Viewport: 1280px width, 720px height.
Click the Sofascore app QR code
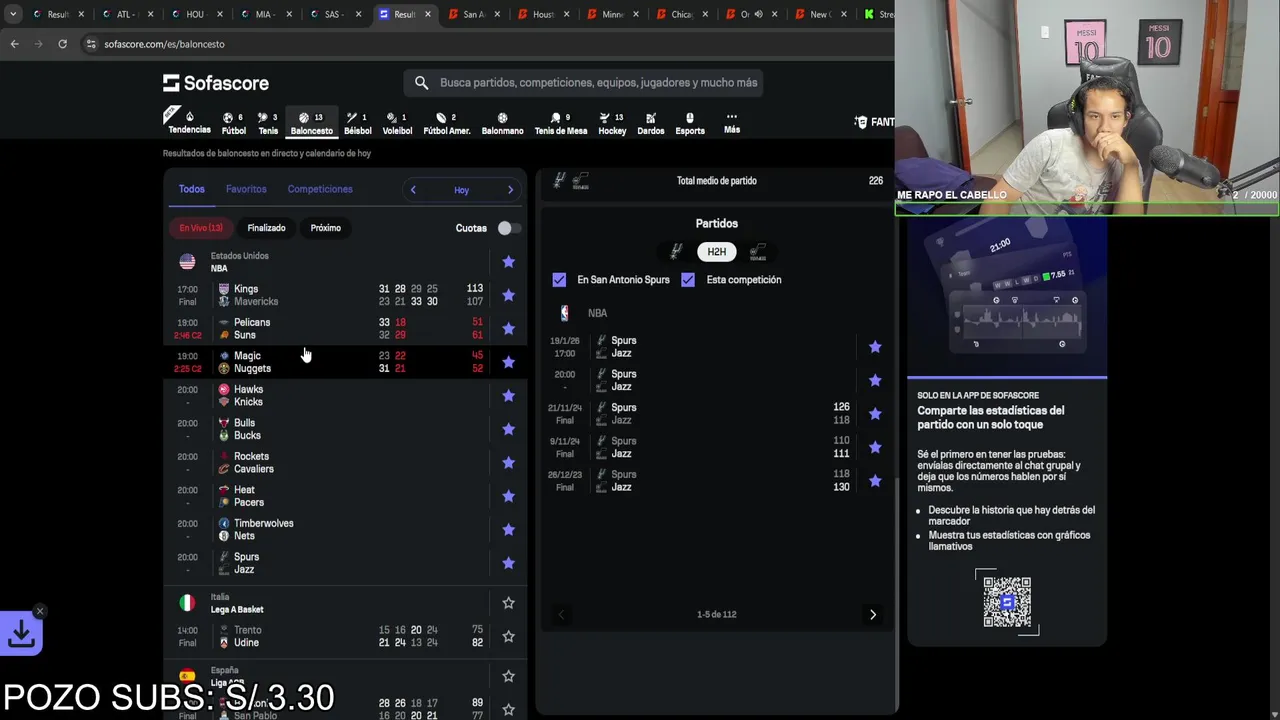coord(1007,601)
